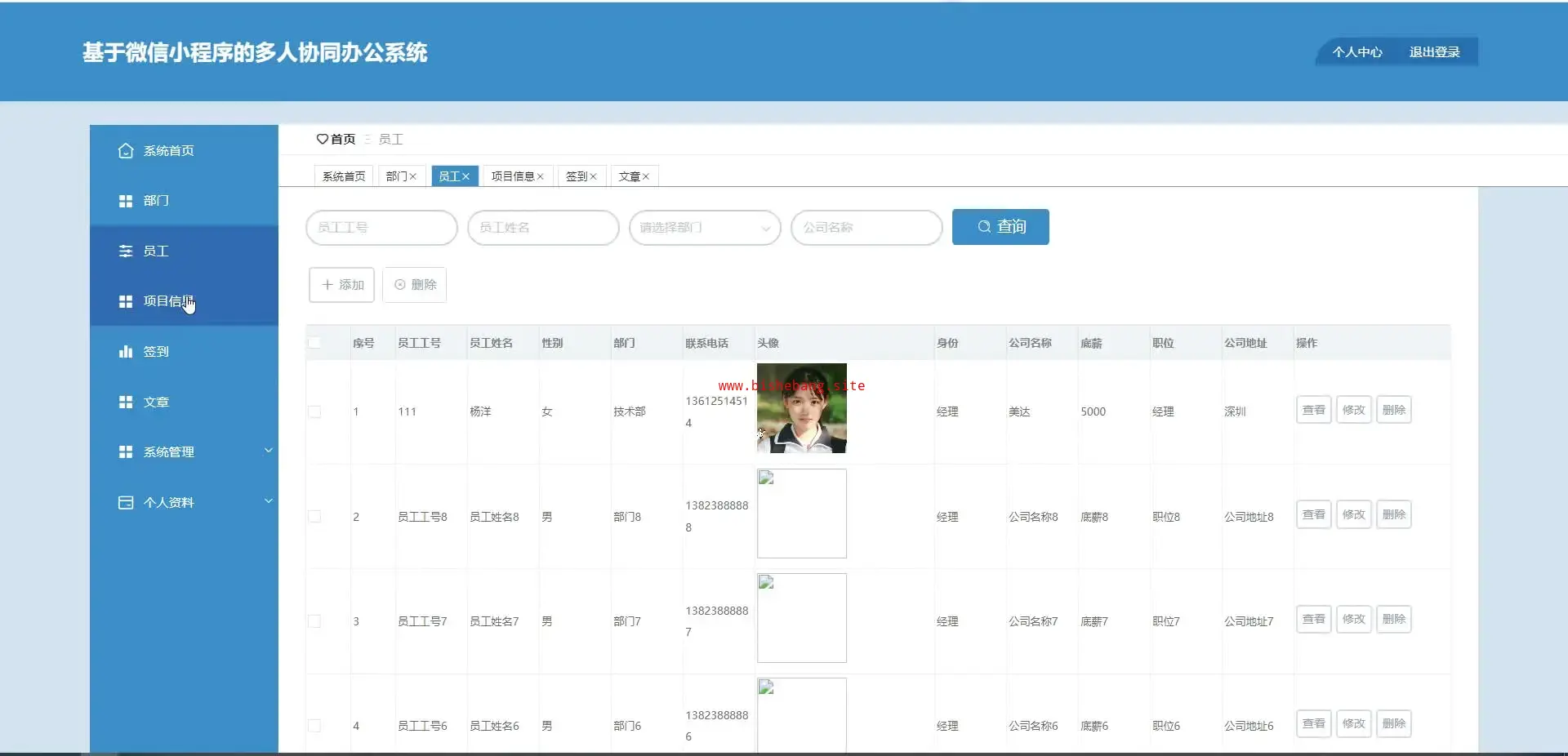Click the 查询 search button
Viewport: 1568px width, 756px height.
[1000, 227]
